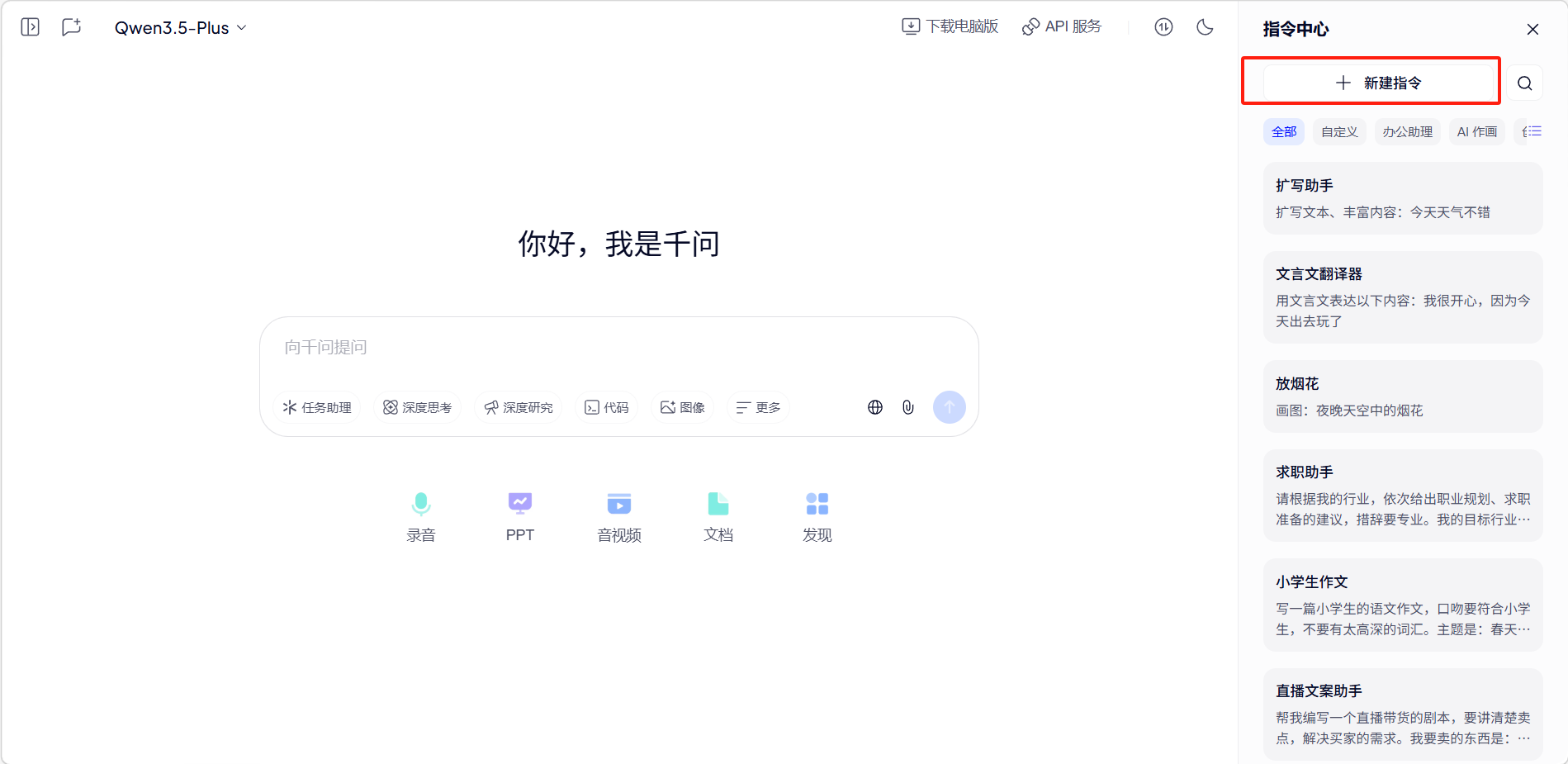Image resolution: width=1568 pixels, height=764 pixels.
Task: Open the API 服务 link
Action: (1062, 26)
